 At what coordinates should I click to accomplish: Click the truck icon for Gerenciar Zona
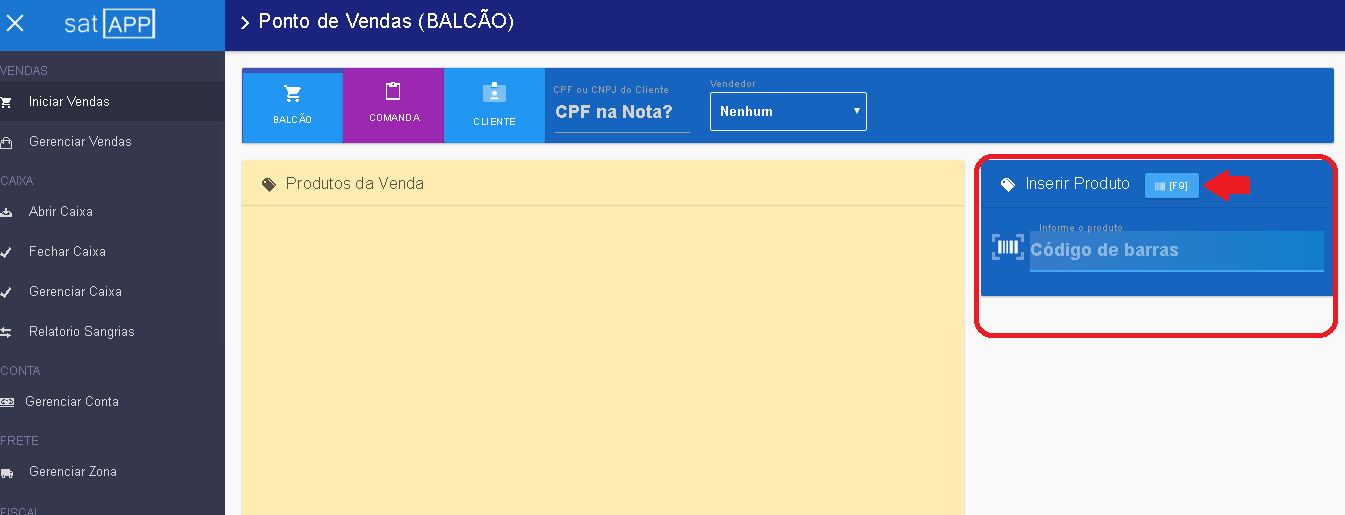click(x=7, y=473)
